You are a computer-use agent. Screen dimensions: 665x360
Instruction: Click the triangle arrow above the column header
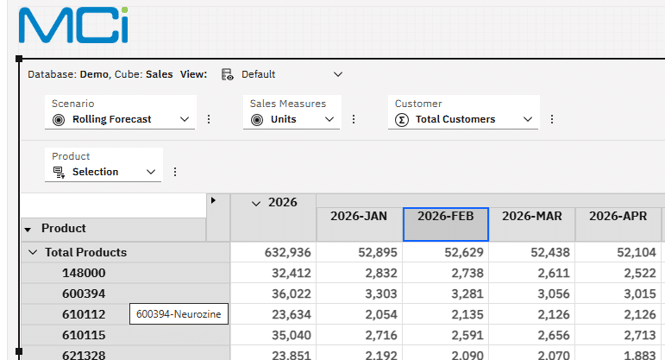tap(213, 200)
